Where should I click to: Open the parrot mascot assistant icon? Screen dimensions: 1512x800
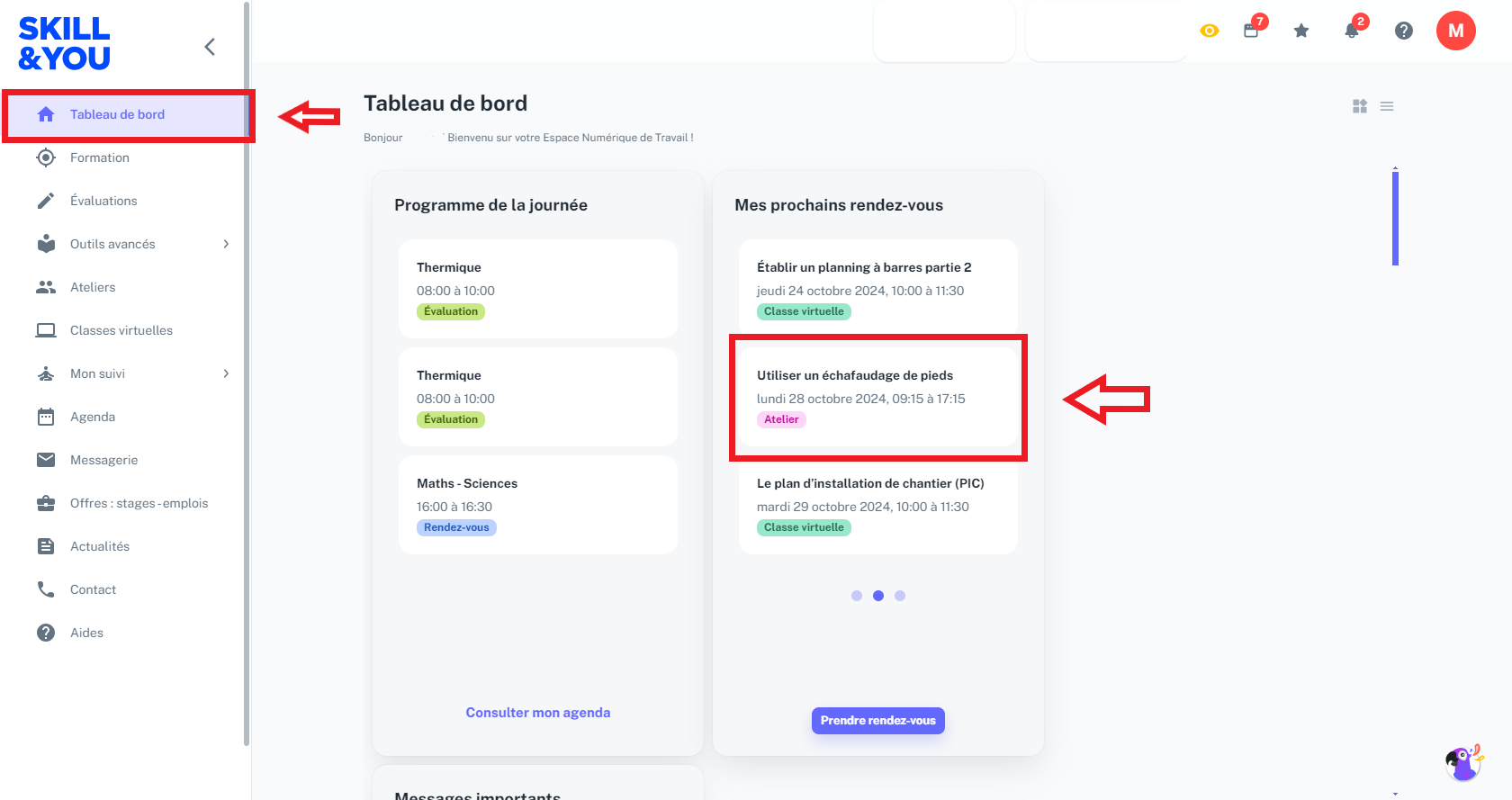[x=1463, y=763]
